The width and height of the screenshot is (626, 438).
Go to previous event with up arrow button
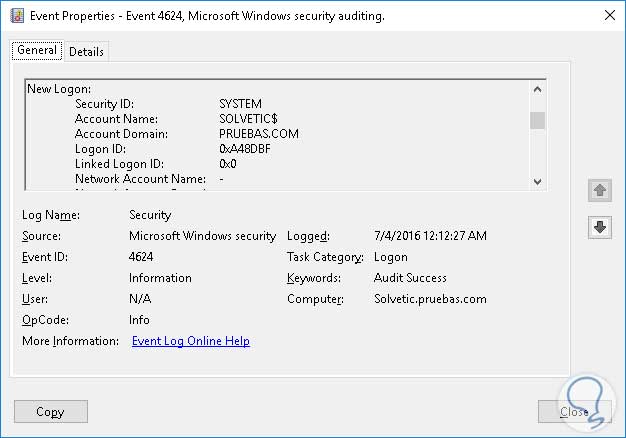coord(600,190)
